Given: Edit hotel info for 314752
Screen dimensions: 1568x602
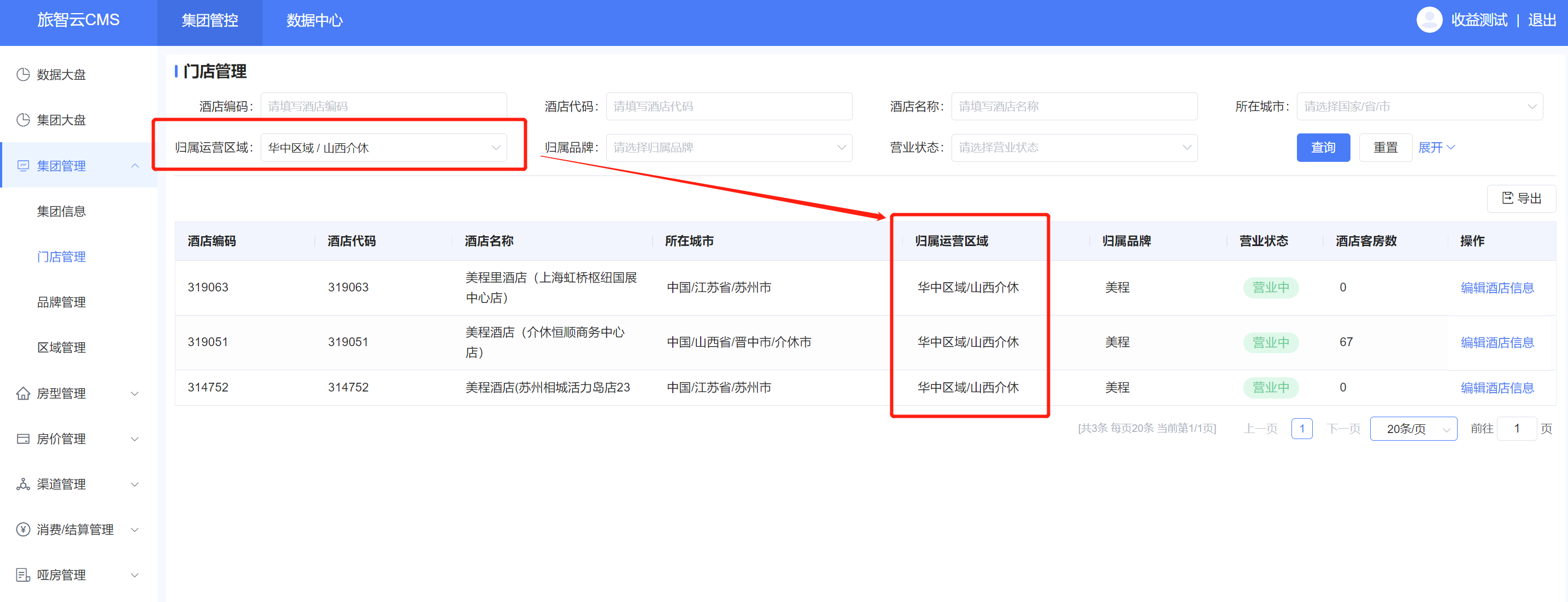Looking at the screenshot, I should pos(1497,387).
